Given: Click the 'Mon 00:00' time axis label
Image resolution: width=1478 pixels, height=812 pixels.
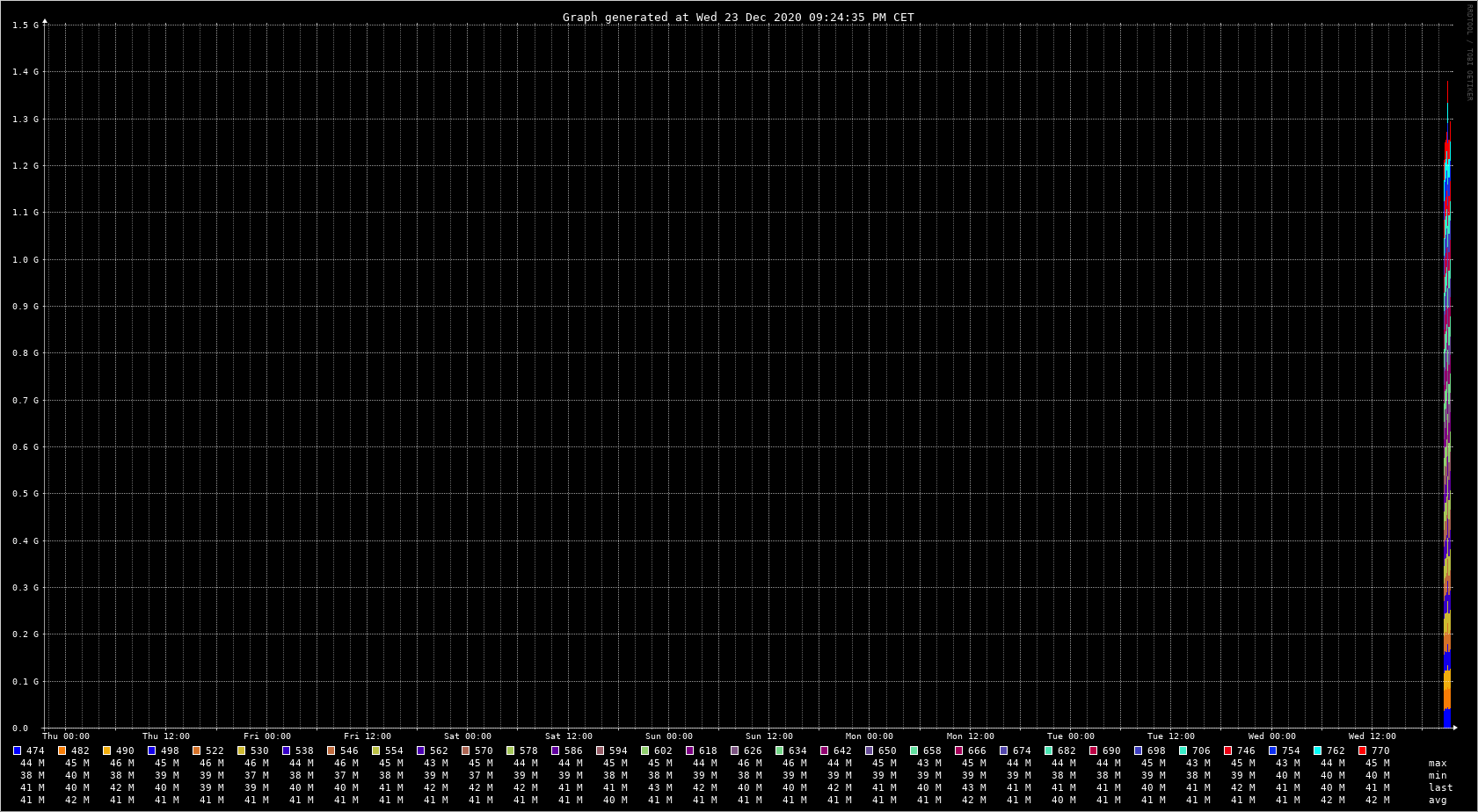Looking at the screenshot, I should (x=869, y=736).
